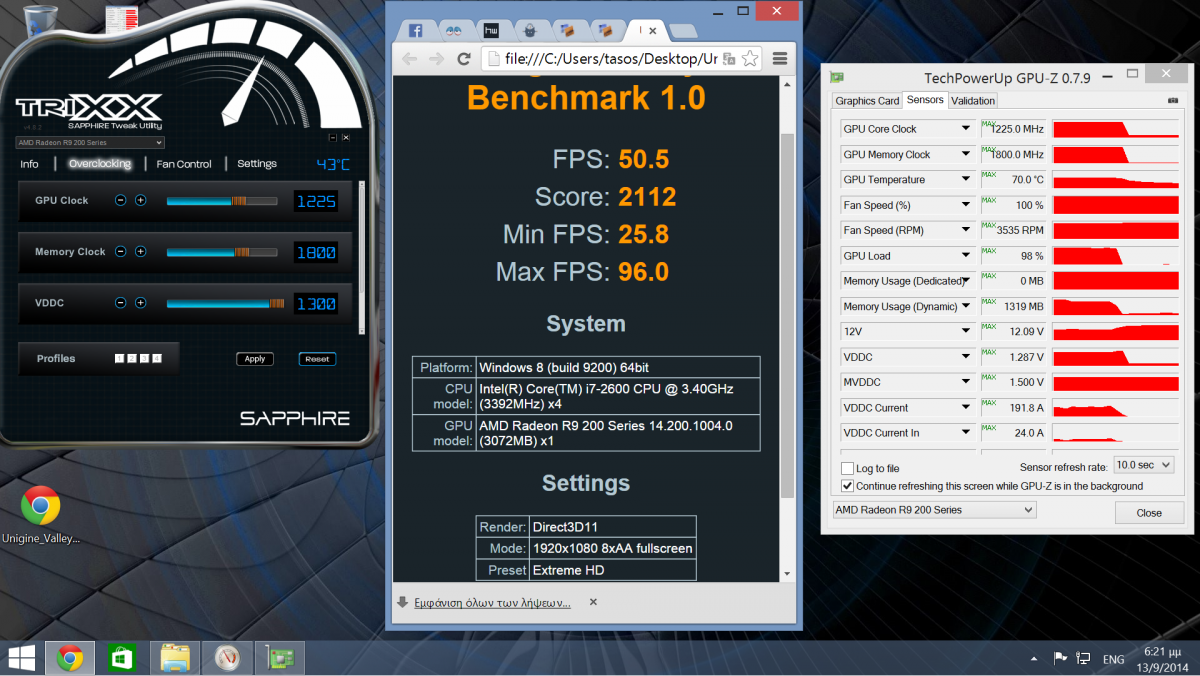1200x676 pixels.
Task: Click the Memory Clock value 1800 field
Action: (x=315, y=253)
